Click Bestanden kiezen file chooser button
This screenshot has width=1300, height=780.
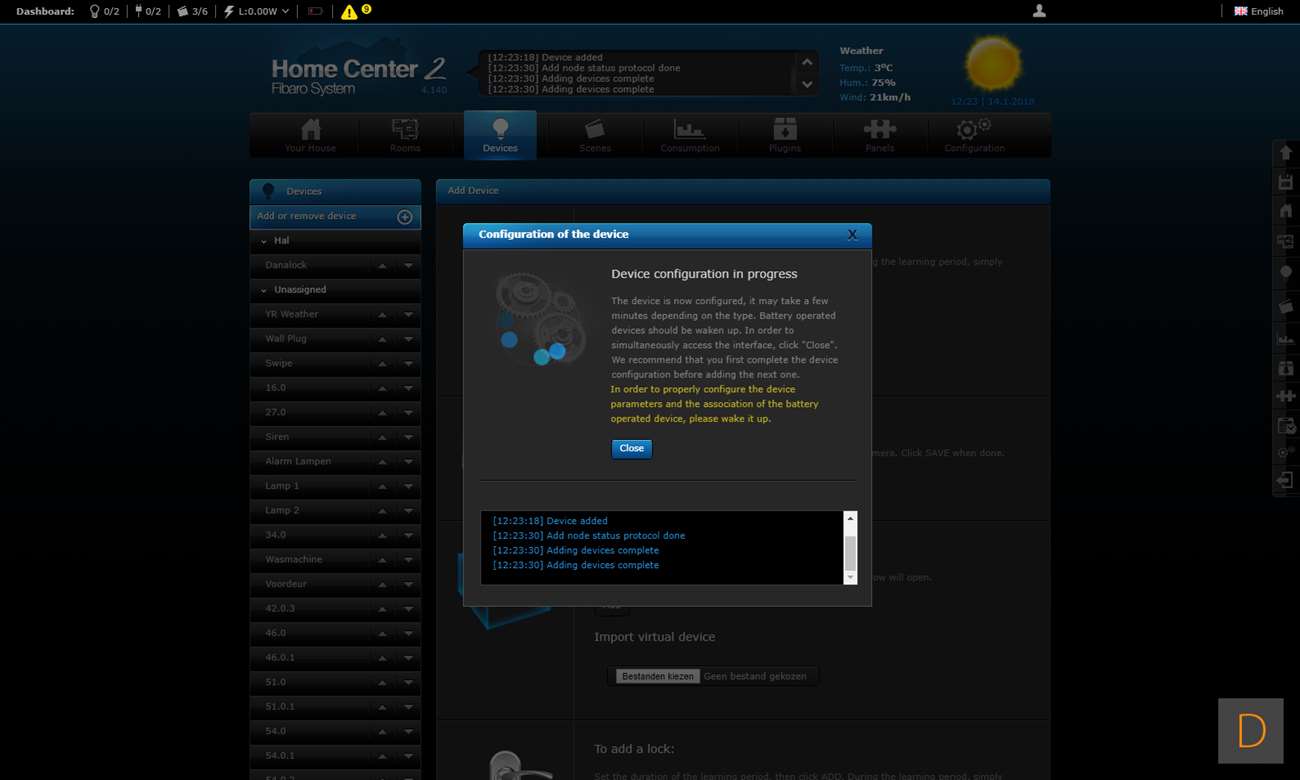pos(657,677)
